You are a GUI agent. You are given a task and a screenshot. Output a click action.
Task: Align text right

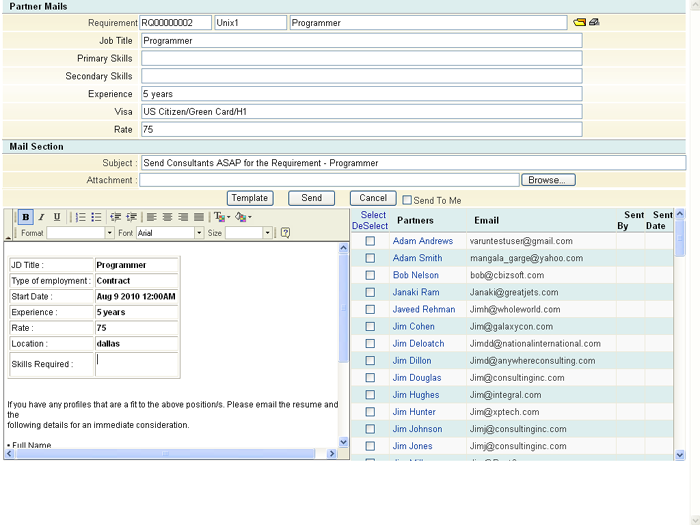(x=183, y=217)
